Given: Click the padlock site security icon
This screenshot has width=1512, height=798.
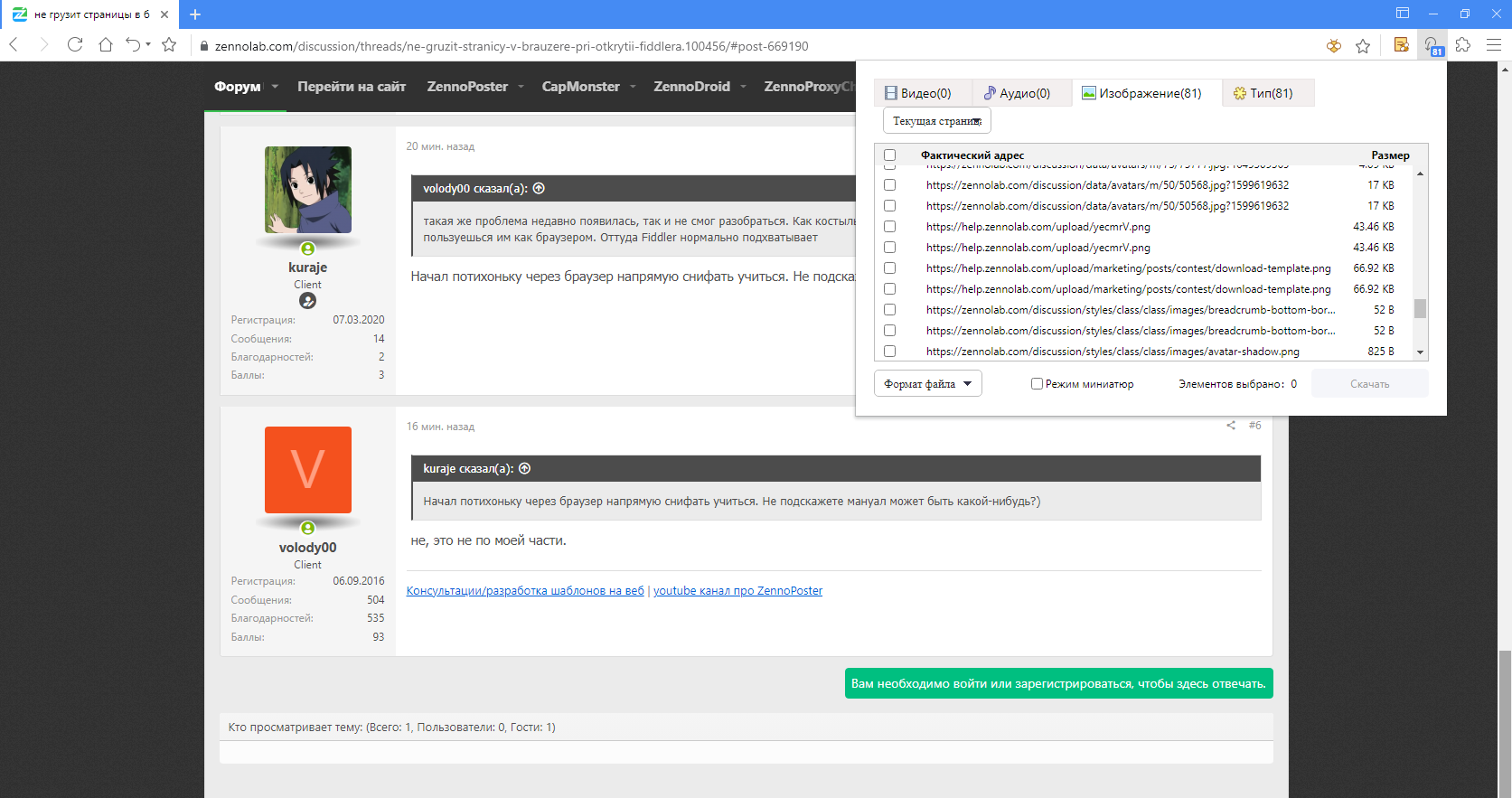Looking at the screenshot, I should 204,46.
